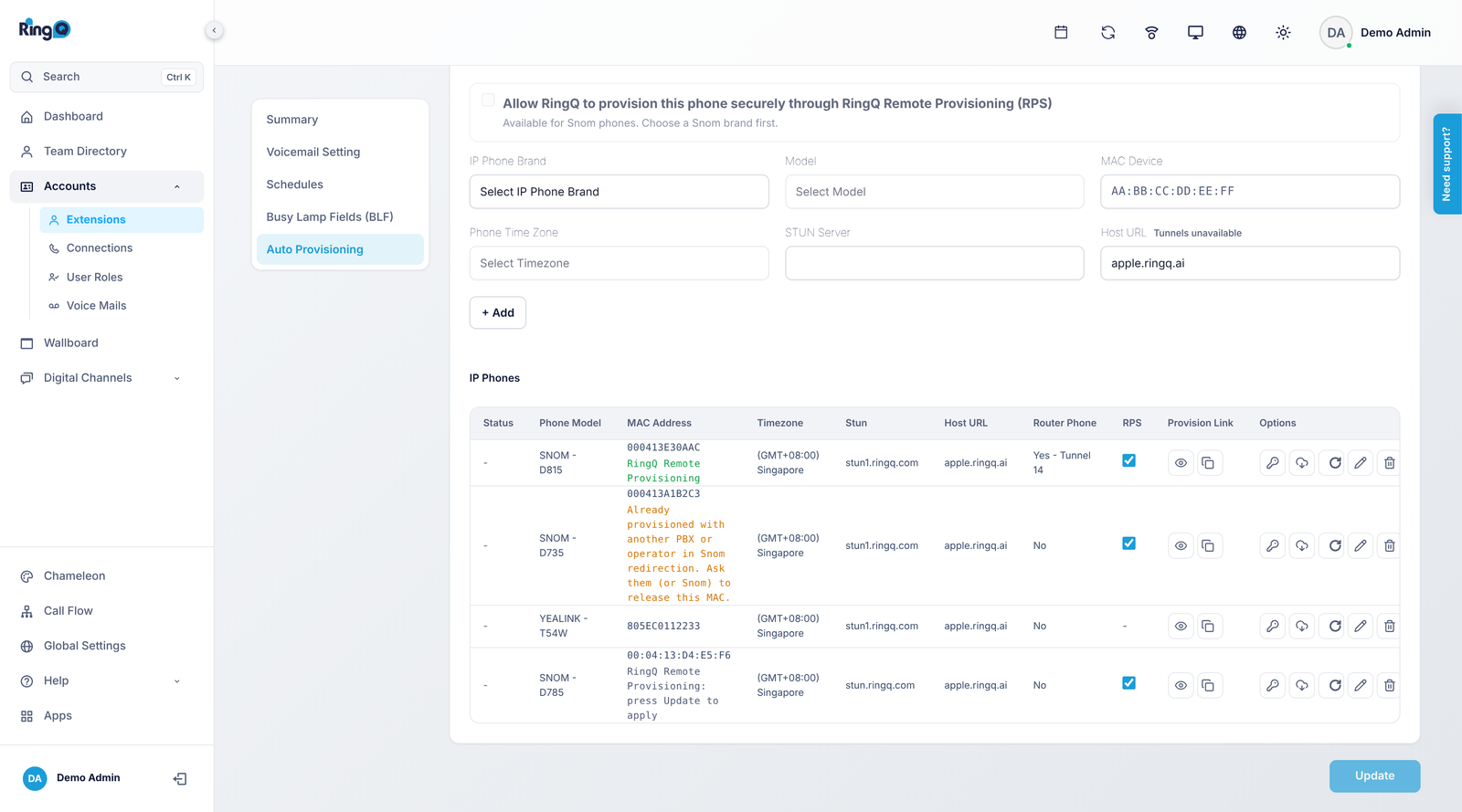Click the monitor icon in header

click(1195, 33)
